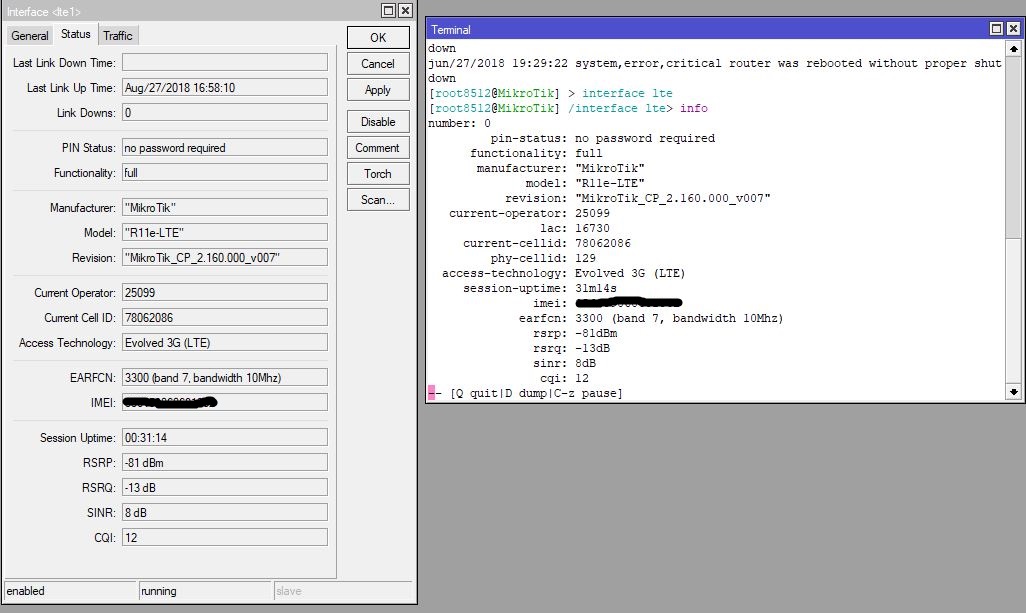This screenshot has width=1026, height=613.
Task: Click the IMEI field in the Status tab
Action: coord(224,402)
